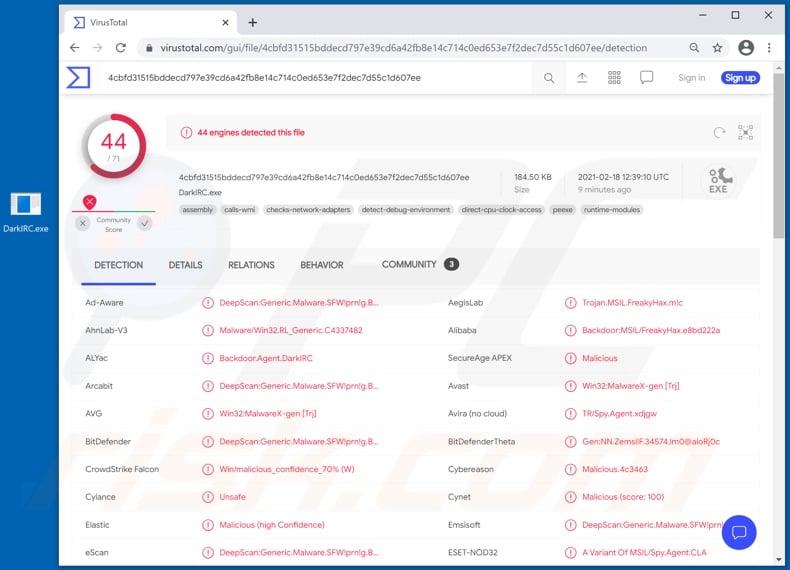Click the ESET-NOD32 engine name
790x570 pixels.
click(473, 552)
